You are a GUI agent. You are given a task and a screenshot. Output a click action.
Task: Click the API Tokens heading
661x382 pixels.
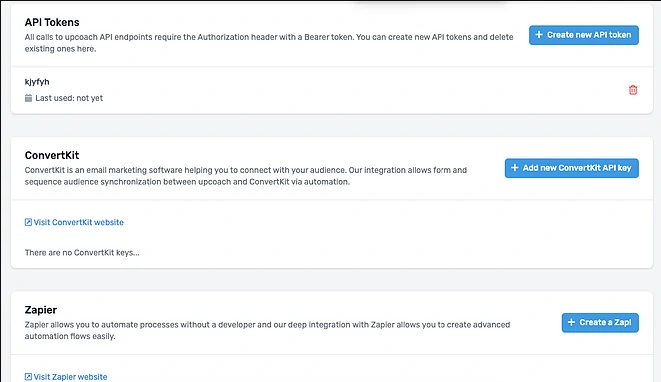(x=52, y=22)
